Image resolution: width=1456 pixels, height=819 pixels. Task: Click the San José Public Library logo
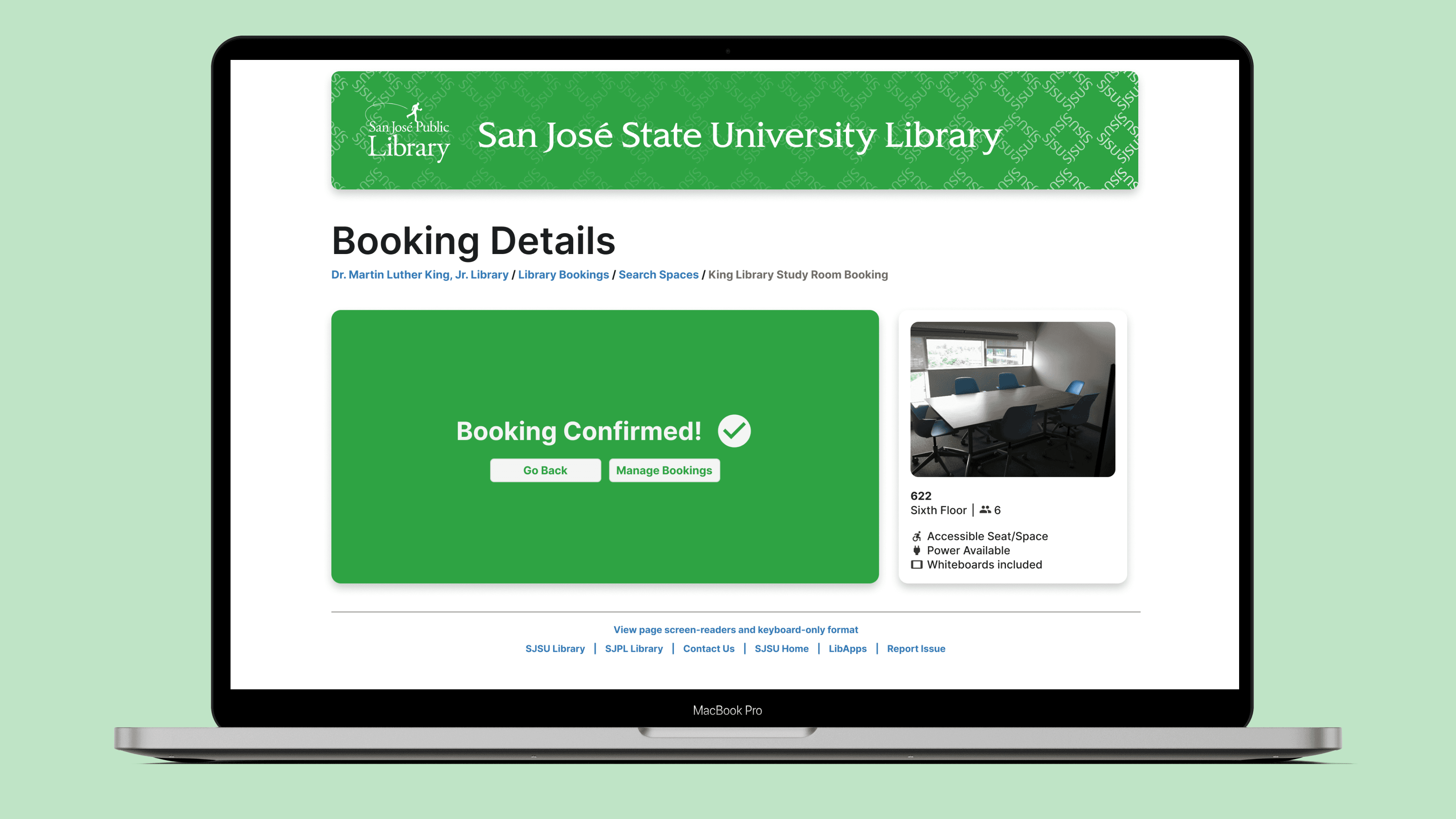(408, 133)
